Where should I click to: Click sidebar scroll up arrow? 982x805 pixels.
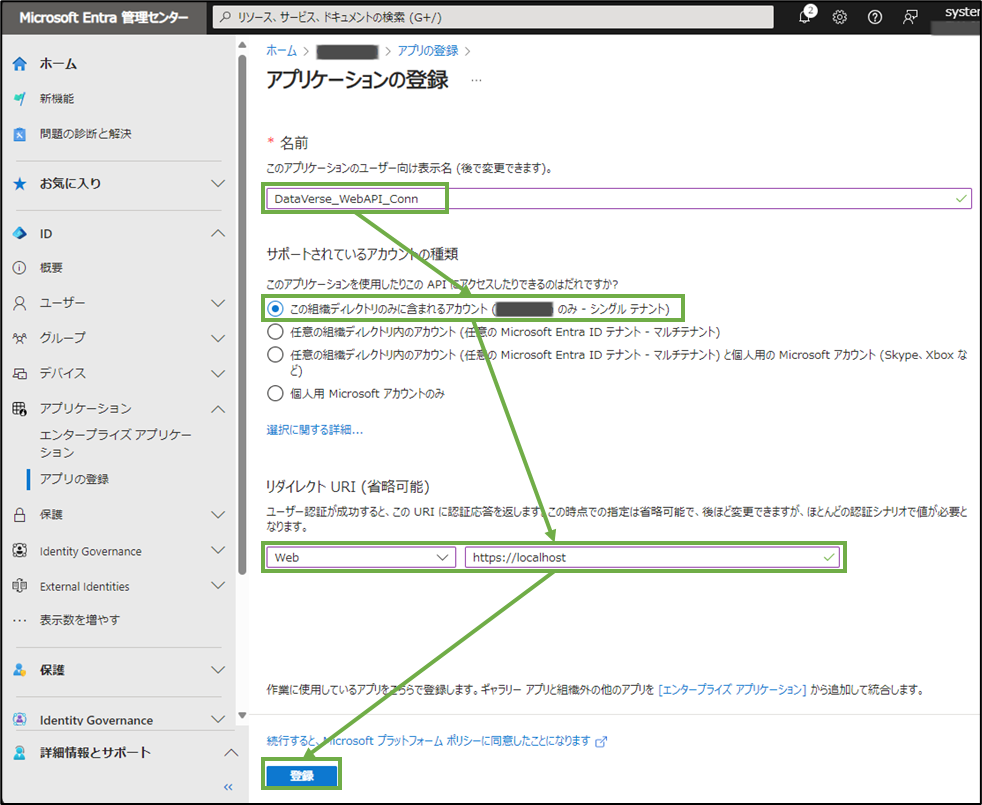242,45
